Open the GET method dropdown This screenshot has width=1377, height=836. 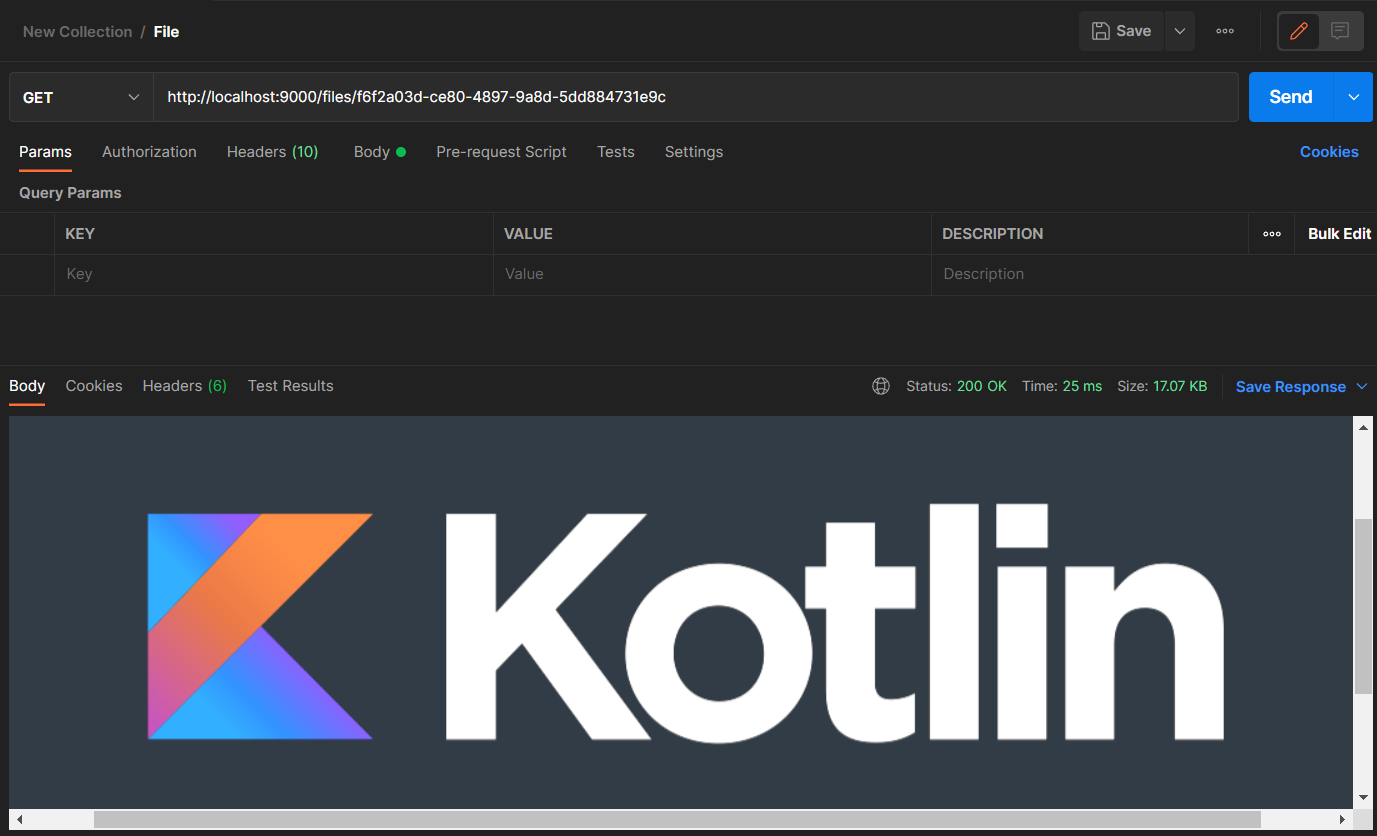81,97
